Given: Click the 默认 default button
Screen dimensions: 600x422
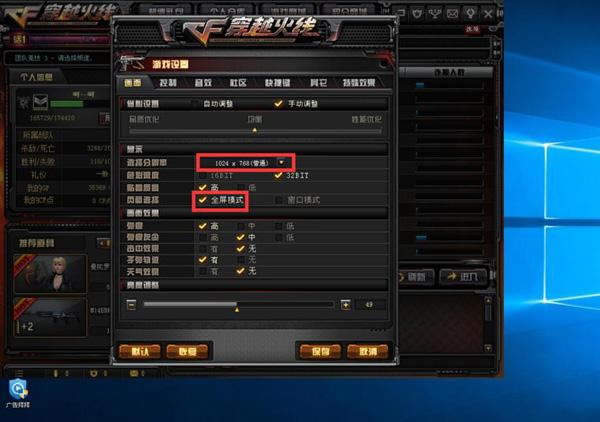Looking at the screenshot, I should (x=140, y=351).
